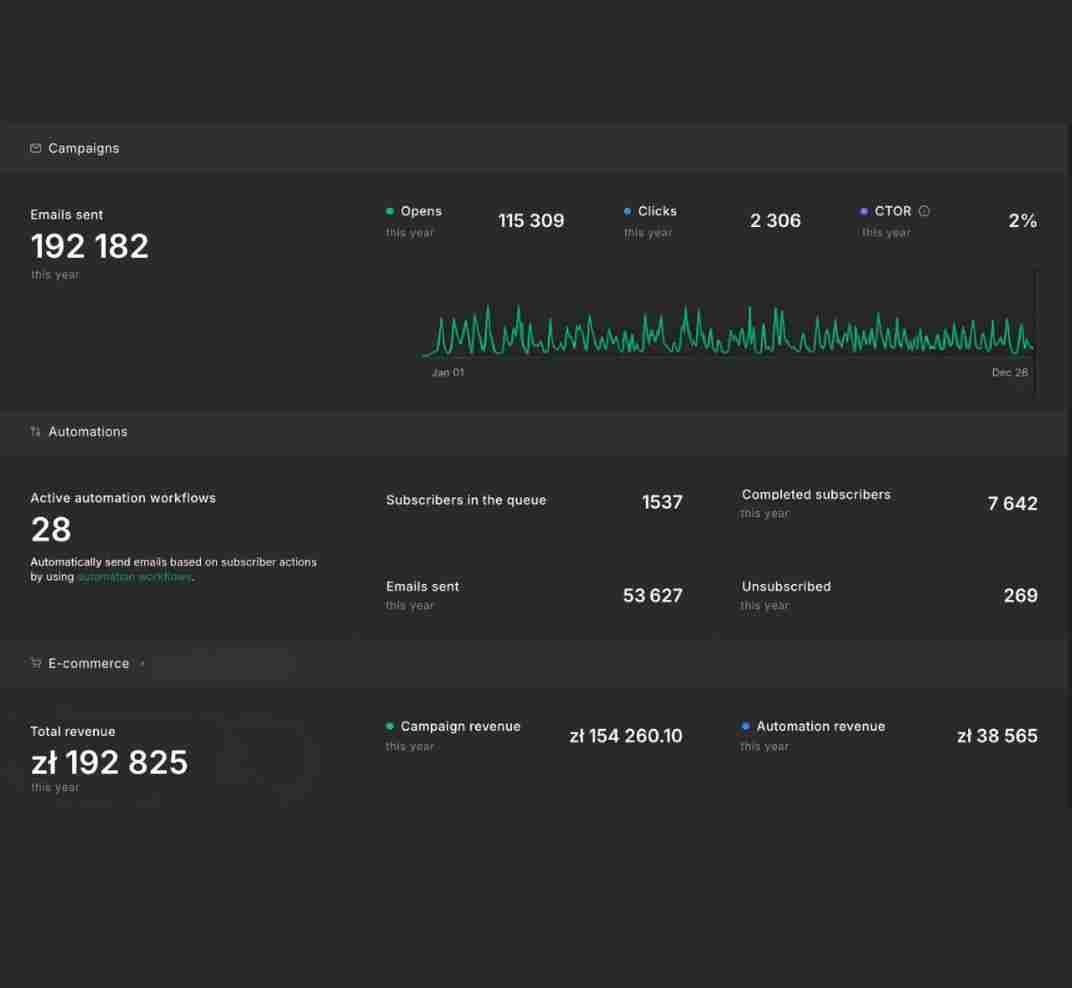
Task: Toggle the Opens series label
Action: [x=421, y=211]
